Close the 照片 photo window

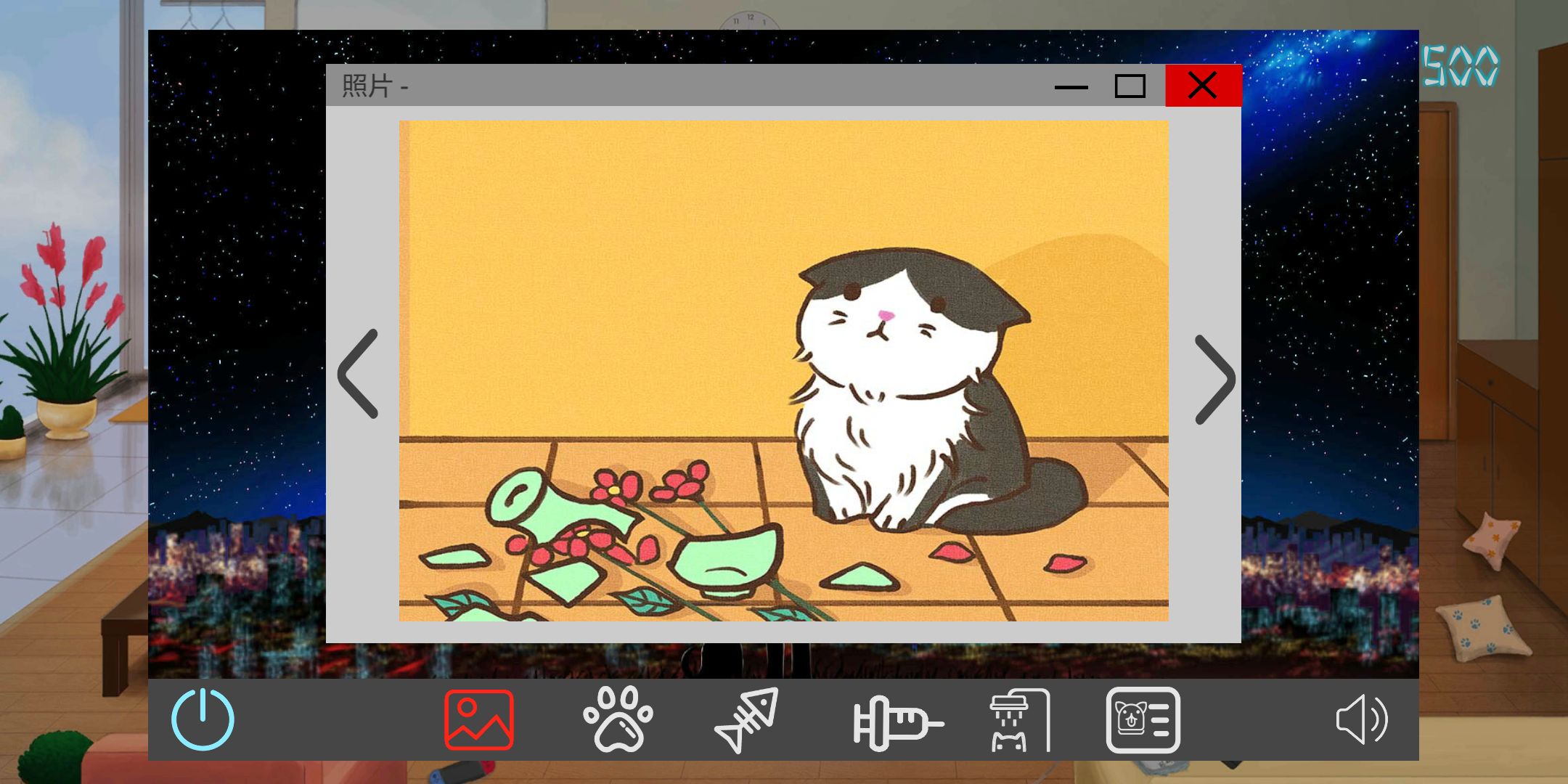pyautogui.click(x=1203, y=86)
